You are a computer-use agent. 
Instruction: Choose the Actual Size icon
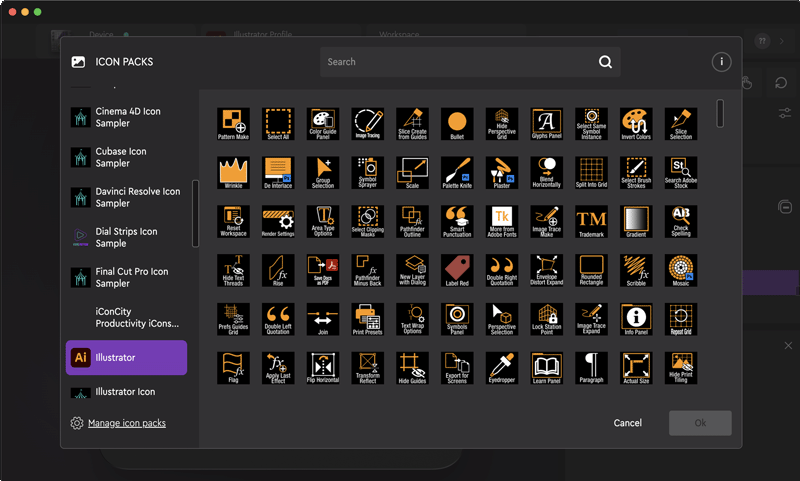click(636, 368)
